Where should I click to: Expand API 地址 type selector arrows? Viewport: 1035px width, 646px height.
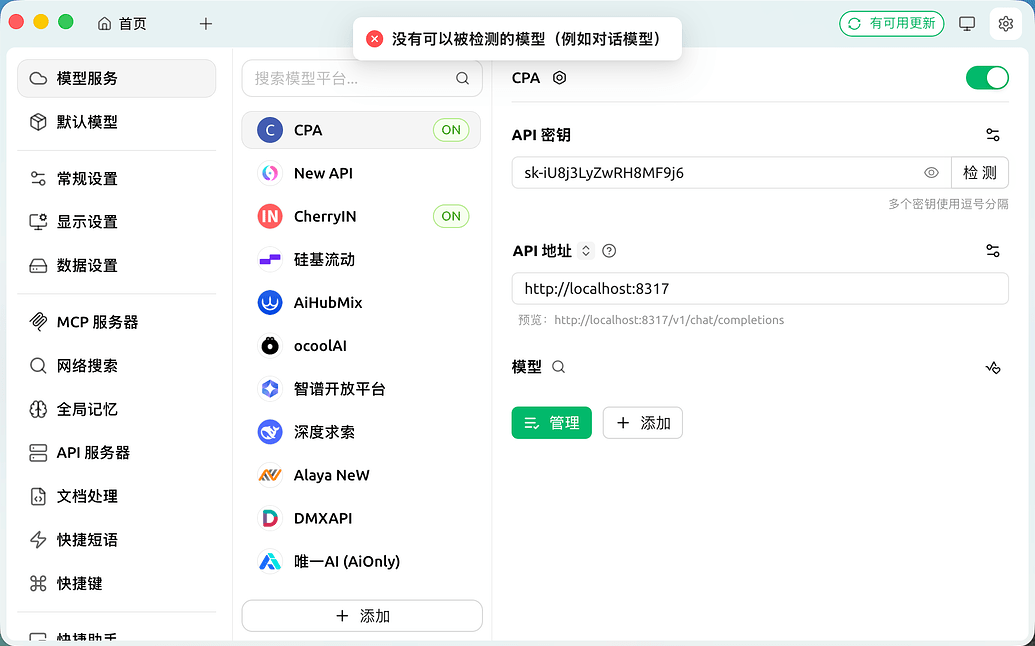pos(585,251)
